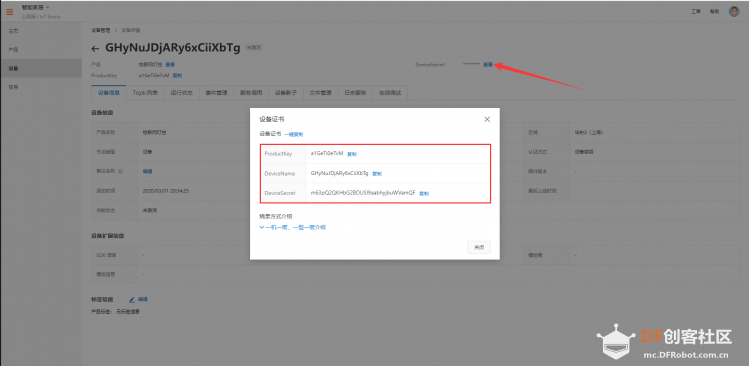This screenshot has width=749, height=366.
Task: Expand the 一机一密、一型一密介绍 section
Action: 292,227
